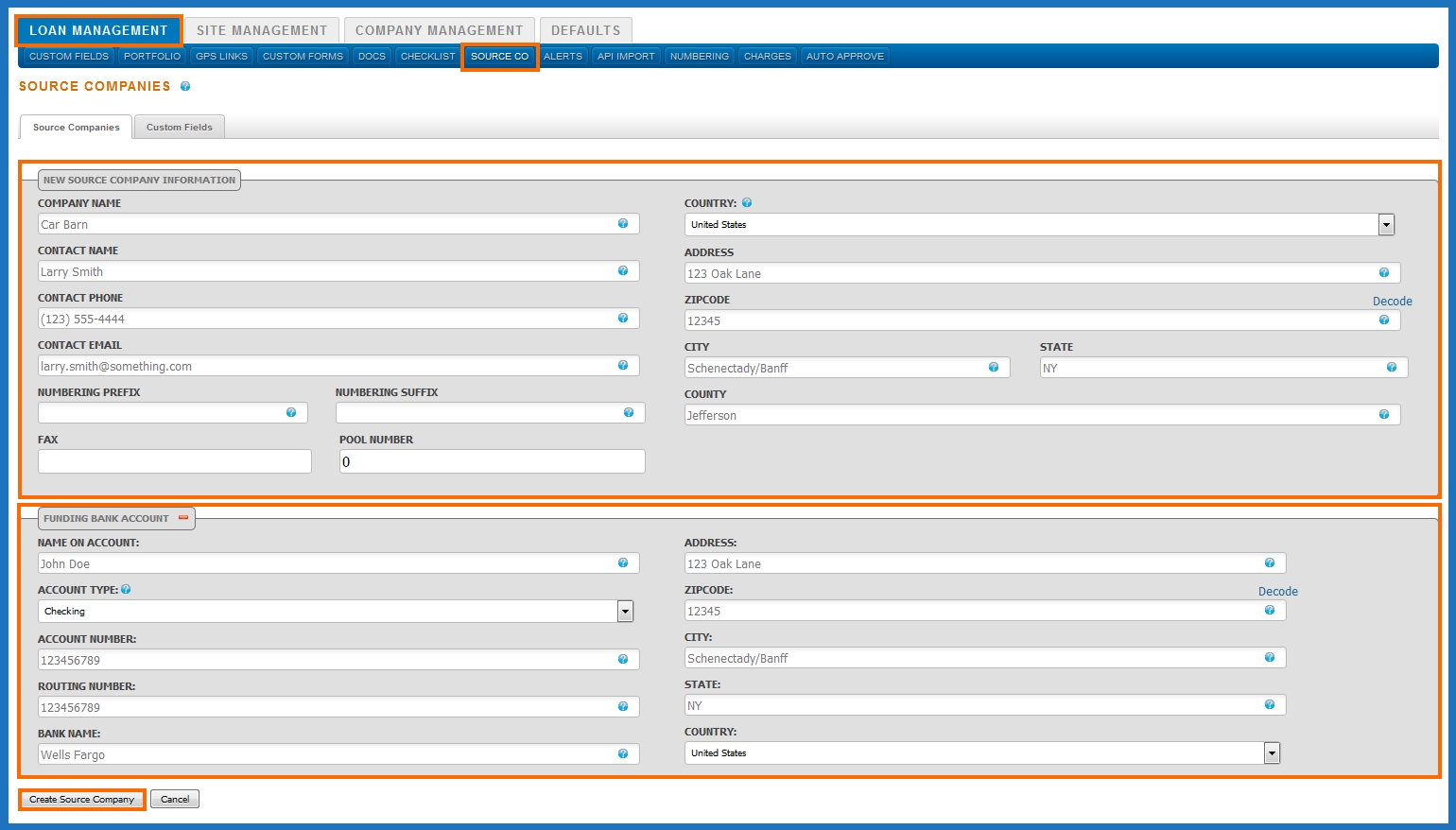Switch to Custom Fields sub-tab

(180, 127)
